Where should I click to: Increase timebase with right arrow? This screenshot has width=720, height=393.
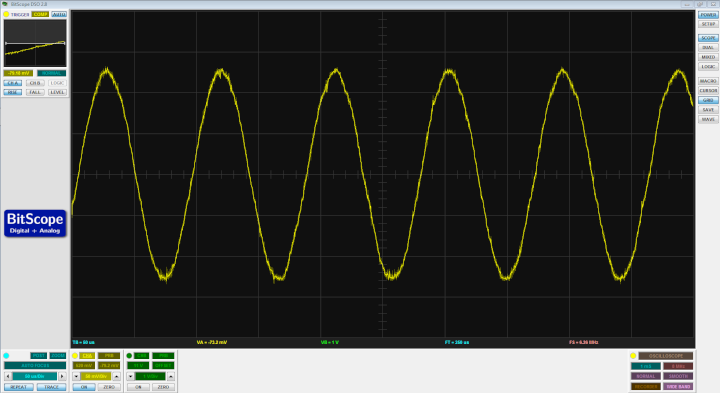tap(62, 376)
